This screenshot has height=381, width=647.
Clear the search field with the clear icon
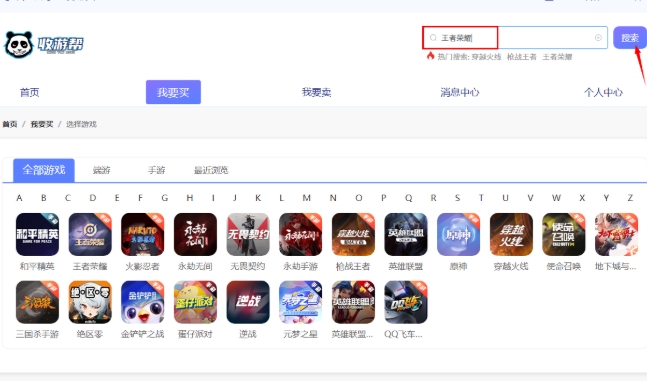point(598,38)
